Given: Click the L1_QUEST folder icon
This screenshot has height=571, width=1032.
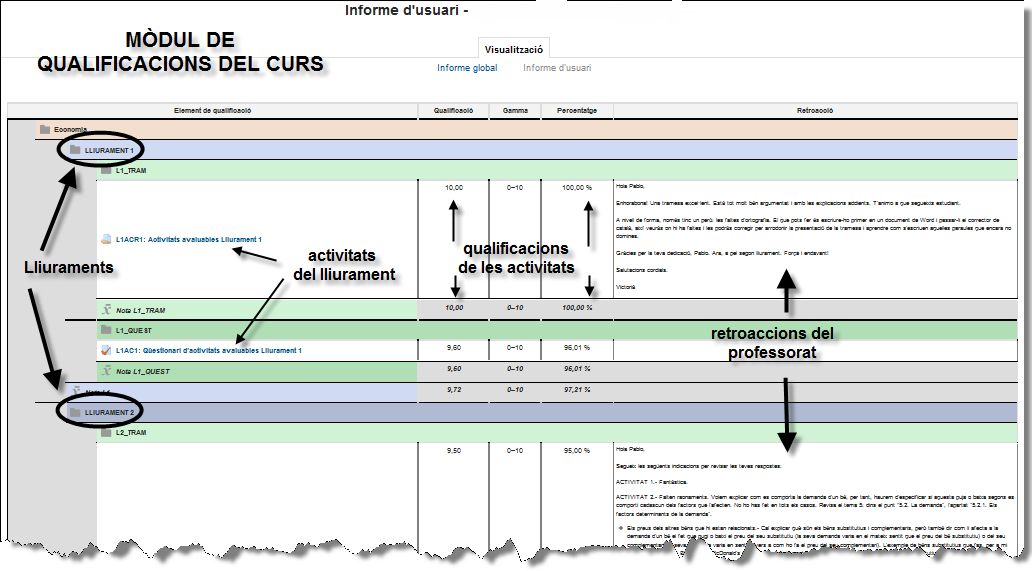Looking at the screenshot, I should coord(105,329).
